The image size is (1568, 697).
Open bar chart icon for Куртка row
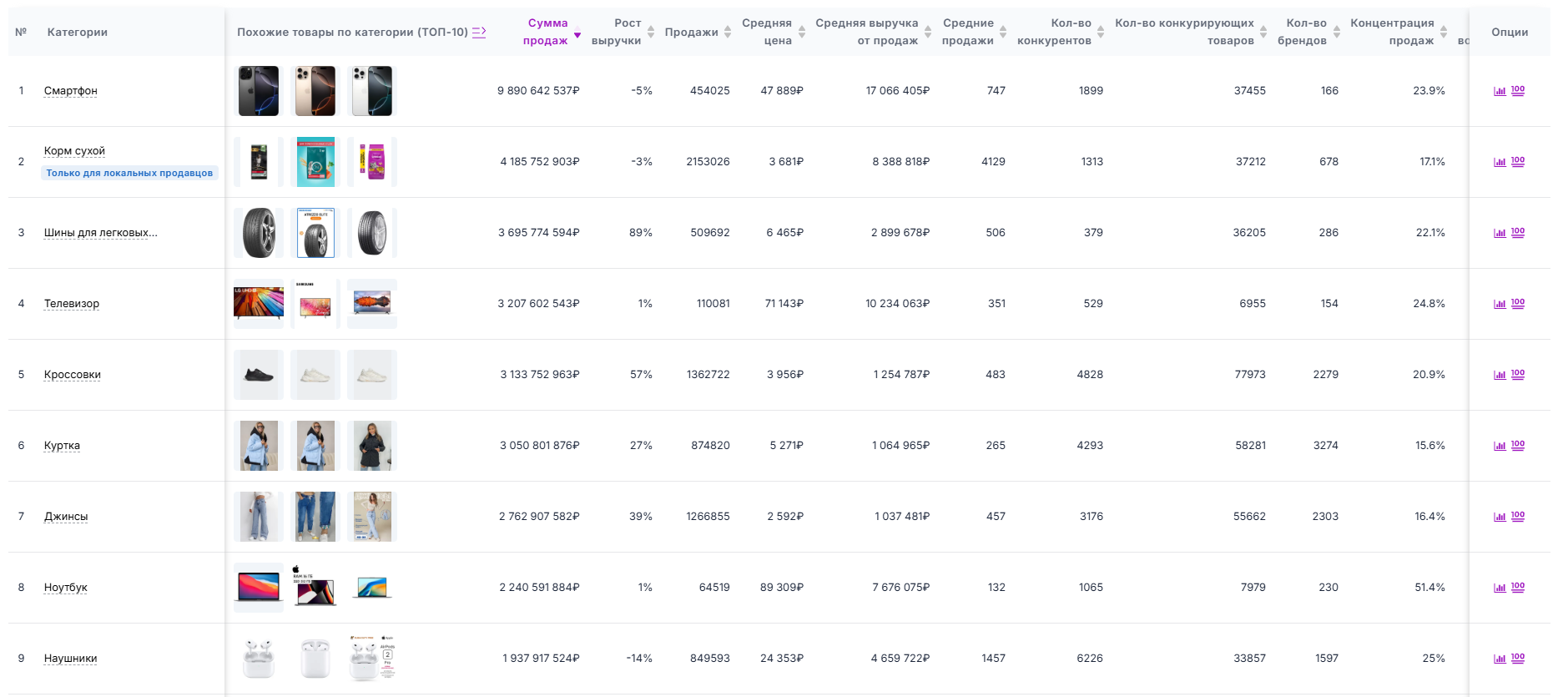click(x=1500, y=446)
